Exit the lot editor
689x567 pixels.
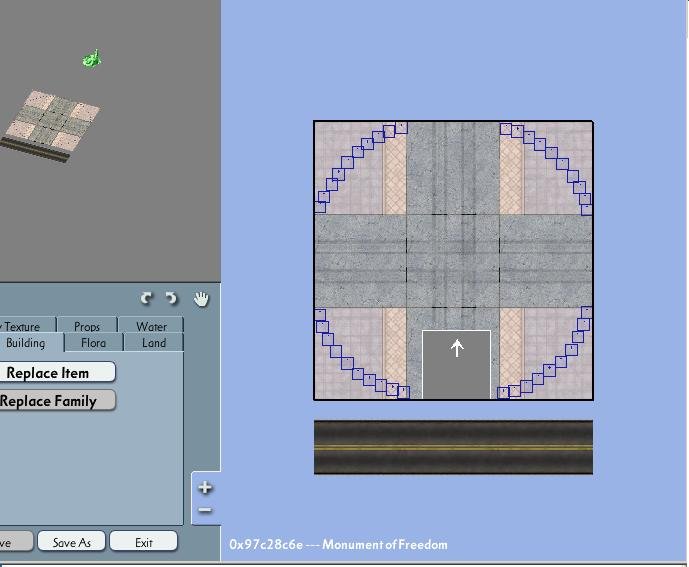[x=144, y=542]
